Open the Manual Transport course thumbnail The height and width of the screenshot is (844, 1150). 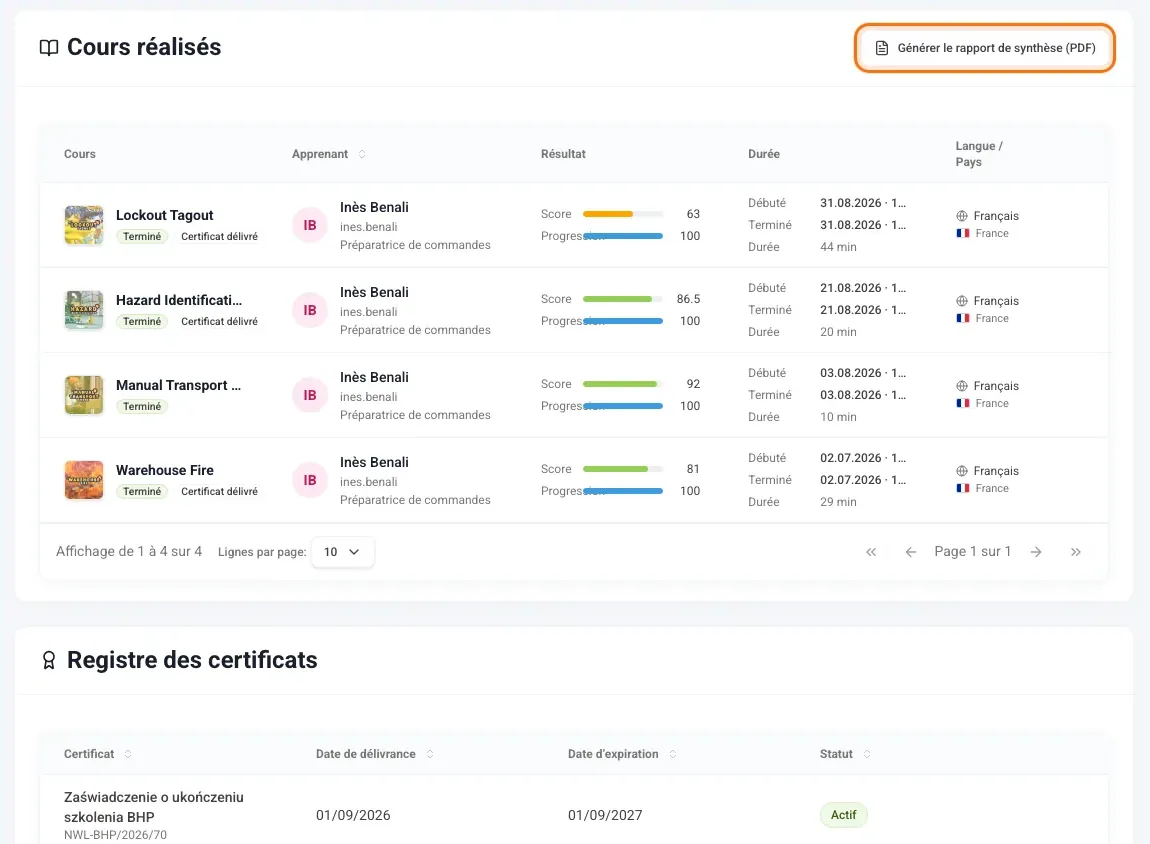[x=84, y=395]
